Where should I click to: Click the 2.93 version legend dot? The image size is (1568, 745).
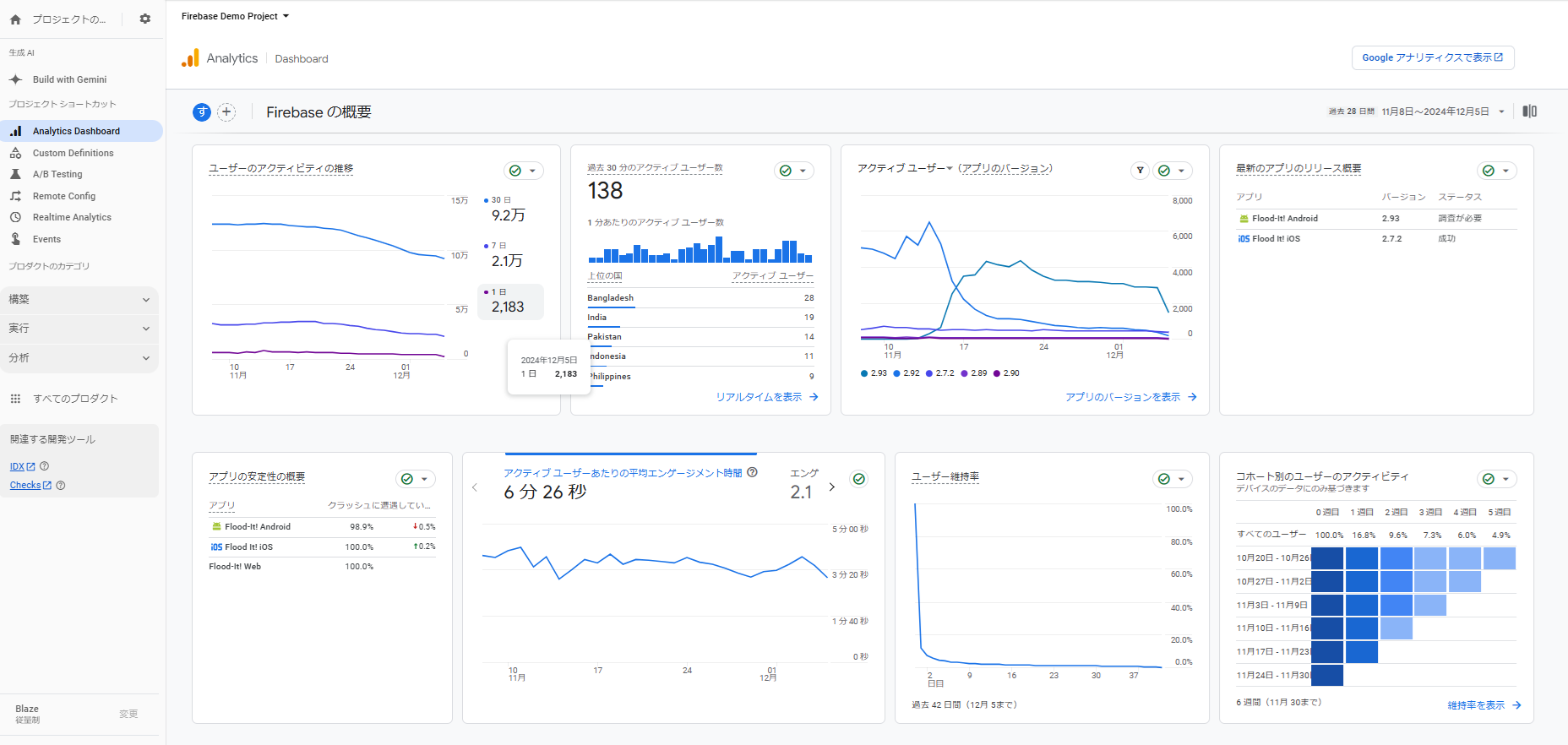click(x=864, y=373)
